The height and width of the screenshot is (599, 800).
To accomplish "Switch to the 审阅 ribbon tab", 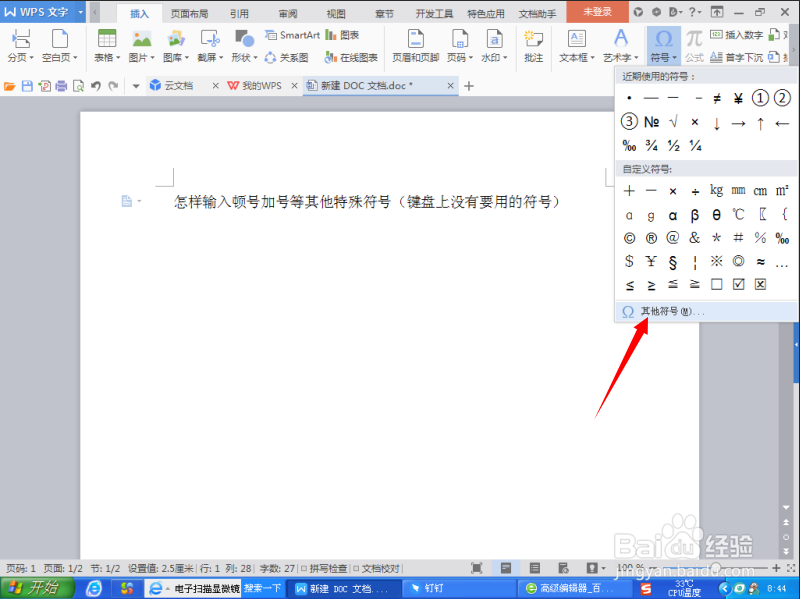I will [287, 13].
